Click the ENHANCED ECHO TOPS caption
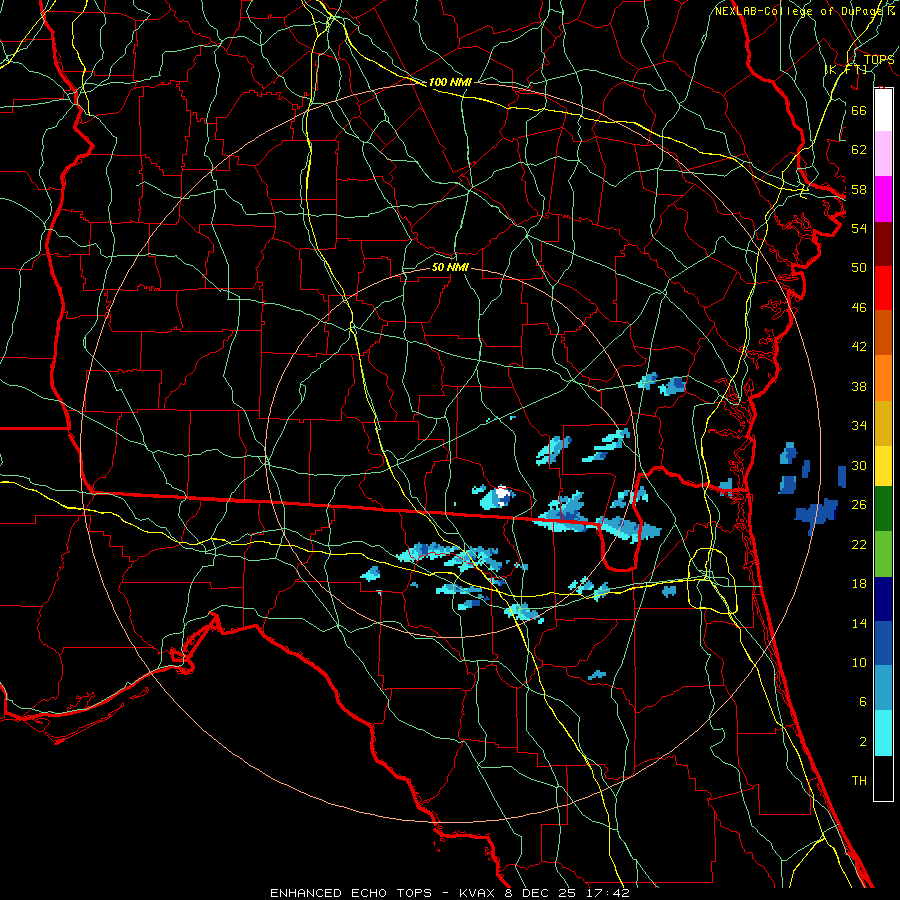Screen dimensions: 900x900 pyautogui.click(x=351, y=893)
